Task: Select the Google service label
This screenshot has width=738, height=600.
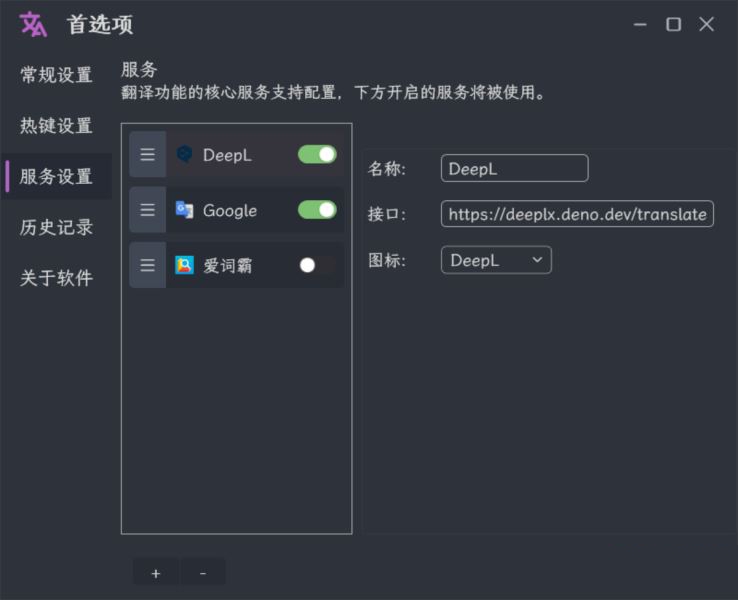Action: click(230, 211)
